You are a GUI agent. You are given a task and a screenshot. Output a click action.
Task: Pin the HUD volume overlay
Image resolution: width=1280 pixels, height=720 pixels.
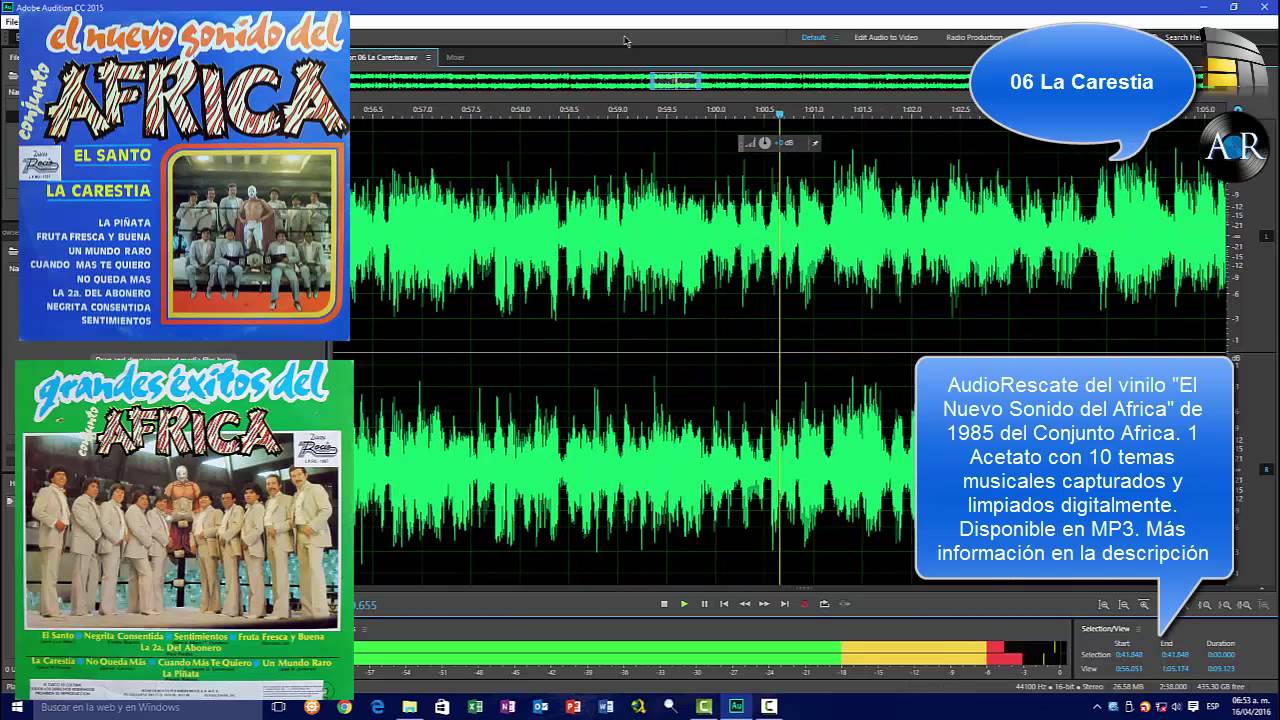point(815,143)
